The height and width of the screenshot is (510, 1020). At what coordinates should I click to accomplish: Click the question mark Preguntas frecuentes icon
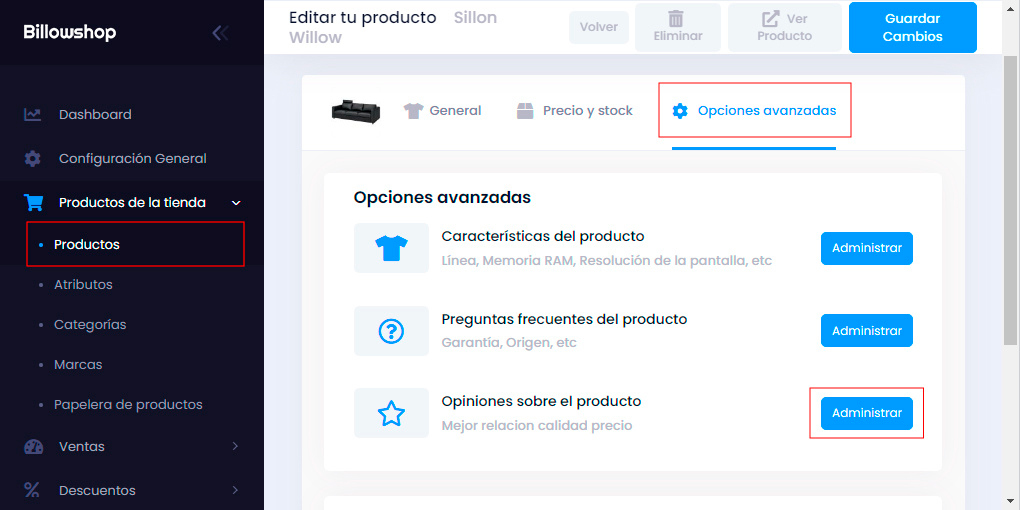click(x=391, y=331)
